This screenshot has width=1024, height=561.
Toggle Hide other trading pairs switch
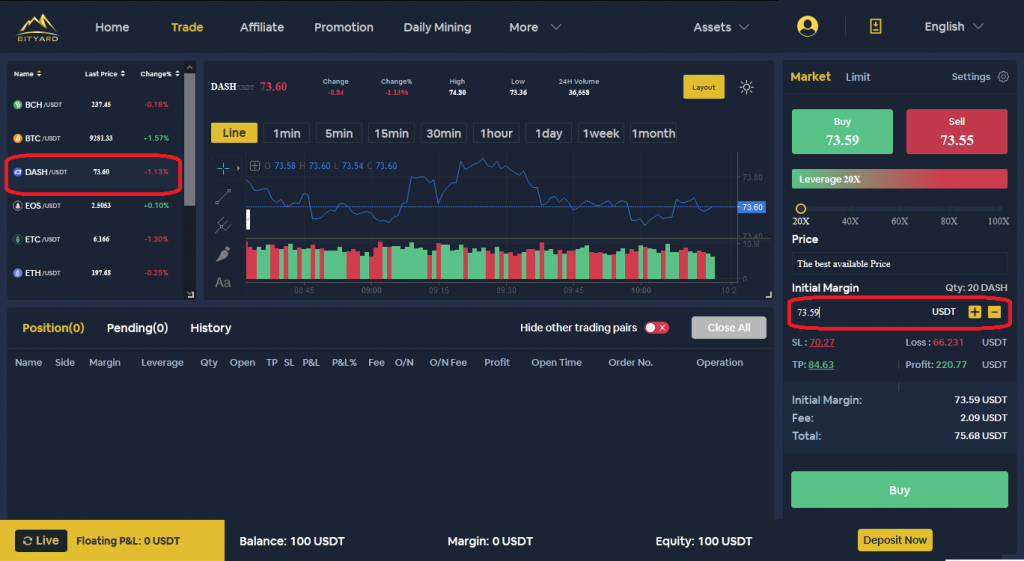[656, 328]
